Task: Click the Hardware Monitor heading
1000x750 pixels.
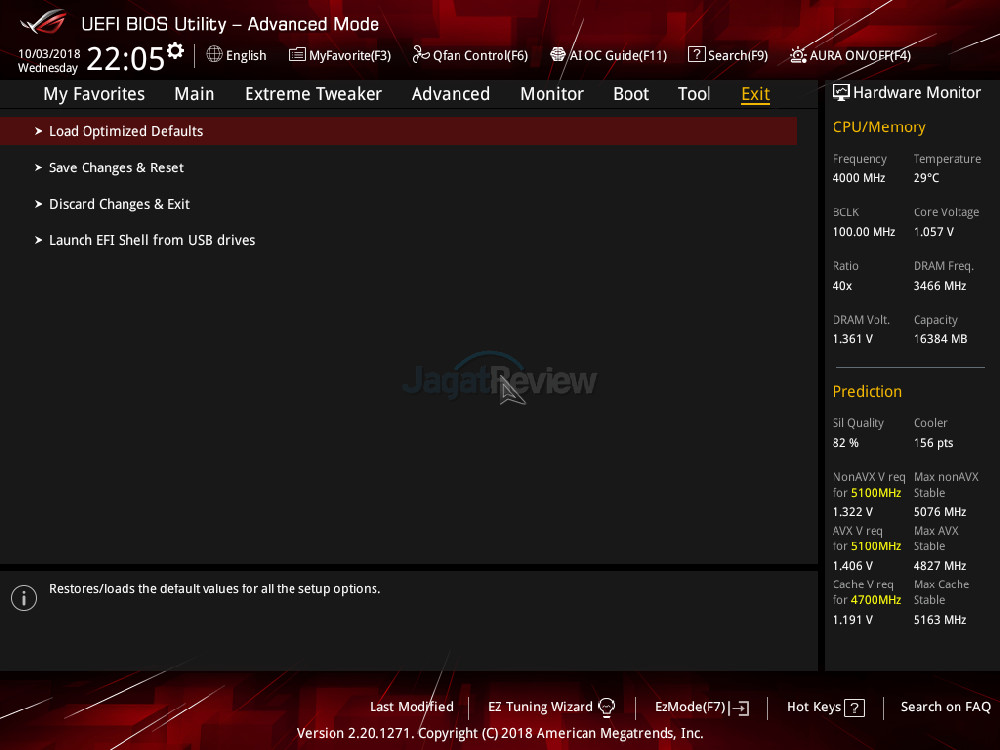Action: click(x=916, y=92)
